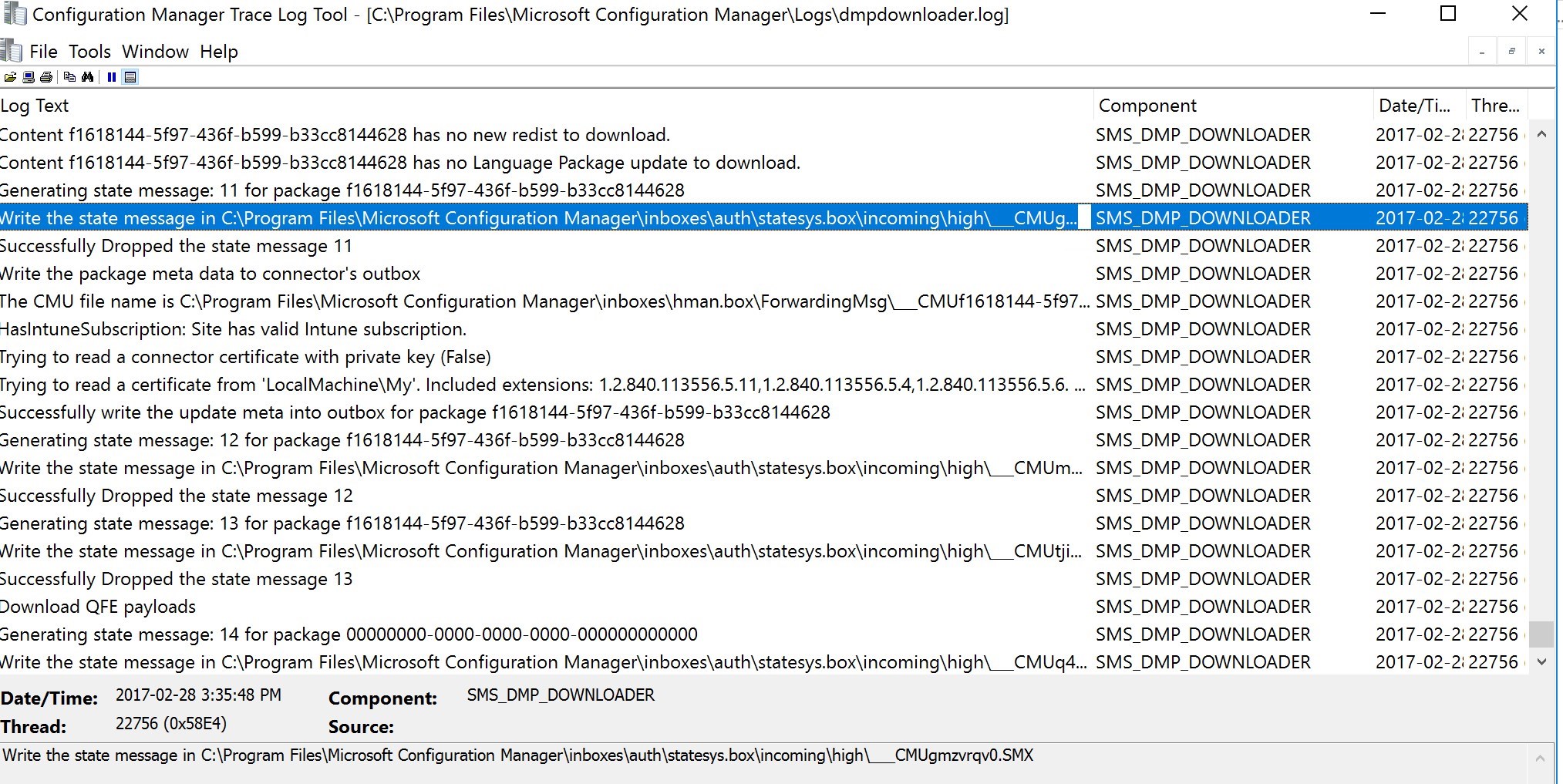Select row 'has no Language Package update to download'
The image size is (1563, 784).
coord(763,163)
